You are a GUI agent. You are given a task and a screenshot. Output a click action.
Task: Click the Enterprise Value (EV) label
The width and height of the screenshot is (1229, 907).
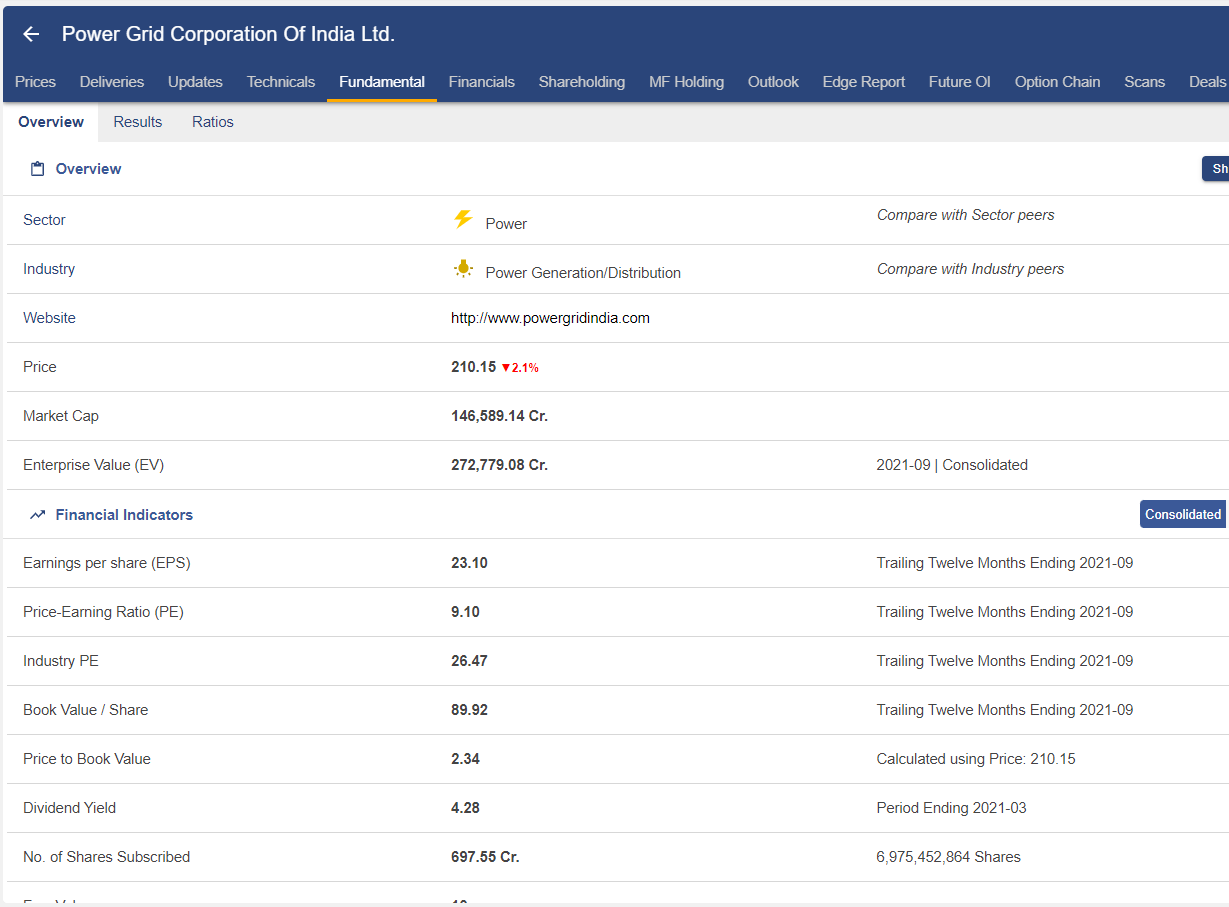point(93,465)
